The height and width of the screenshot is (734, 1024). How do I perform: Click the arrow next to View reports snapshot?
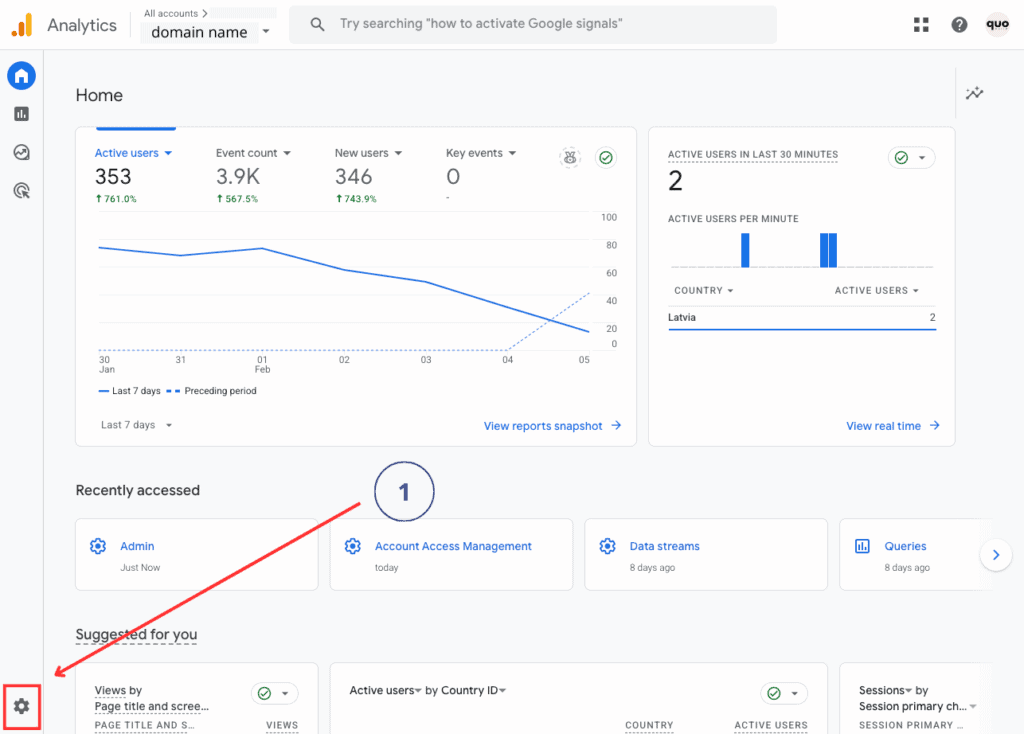pyautogui.click(x=616, y=426)
